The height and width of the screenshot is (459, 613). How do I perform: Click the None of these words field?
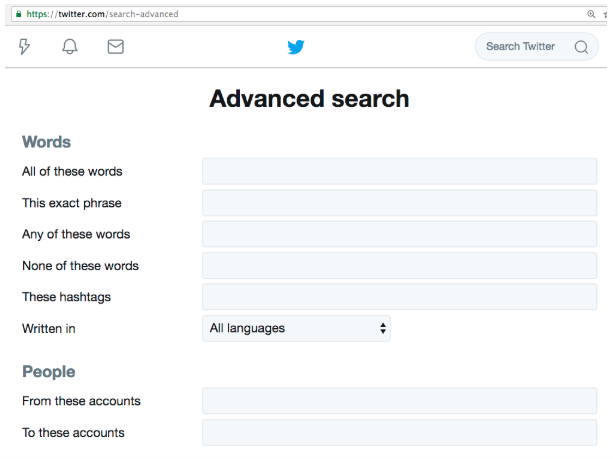coord(400,265)
